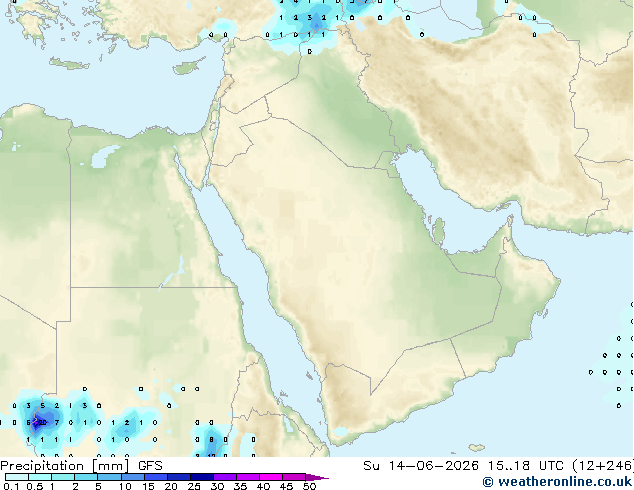
Task: Click the 2–5 mm legend color swatch
Action: (86, 477)
